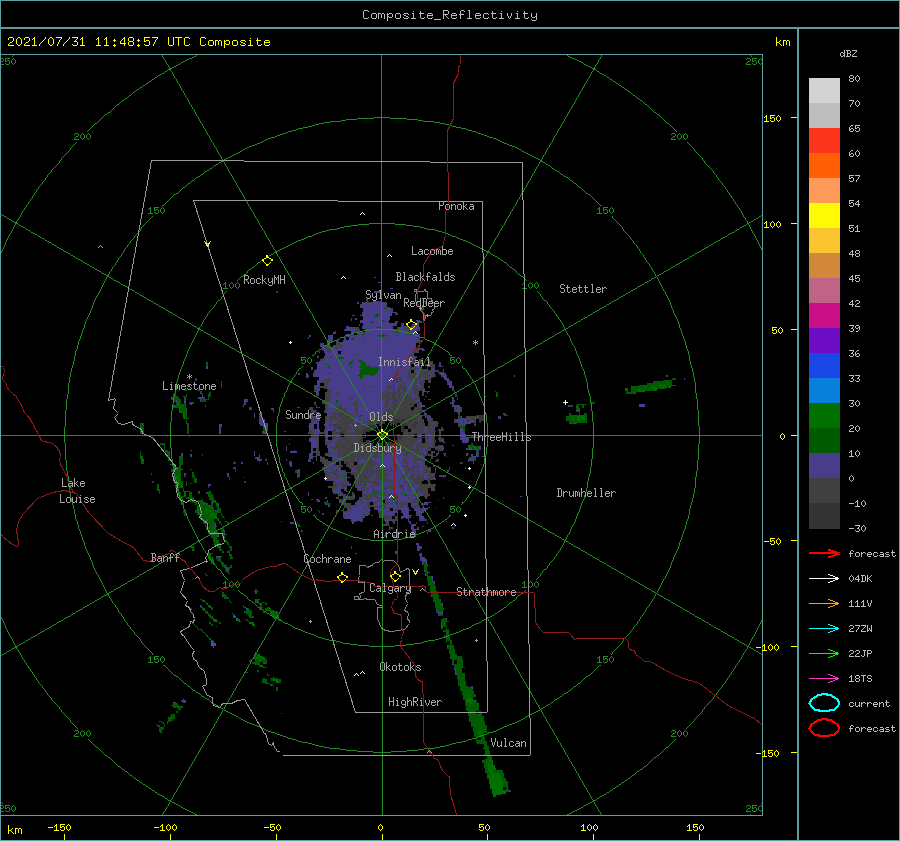This screenshot has width=900, height=841.
Task: Click the Sylvan label on the map
Action: pos(383,295)
